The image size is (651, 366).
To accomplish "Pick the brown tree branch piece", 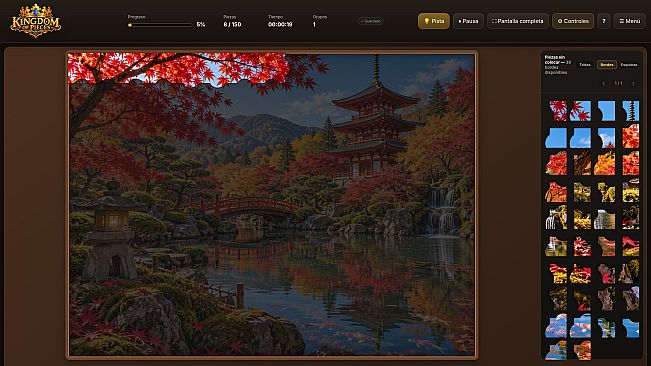I will 582,163.
